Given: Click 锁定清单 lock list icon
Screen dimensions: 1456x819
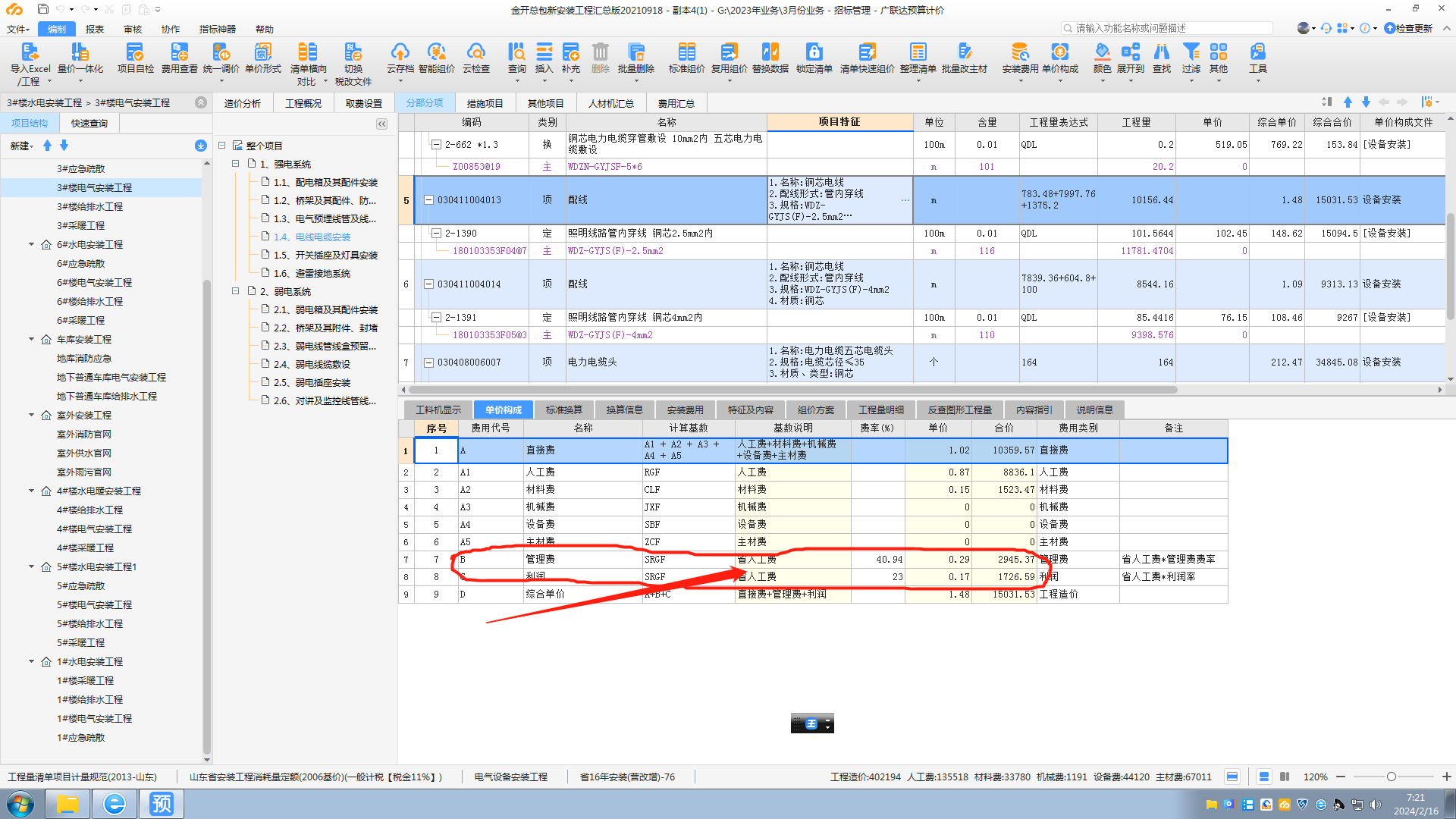Looking at the screenshot, I should [814, 52].
